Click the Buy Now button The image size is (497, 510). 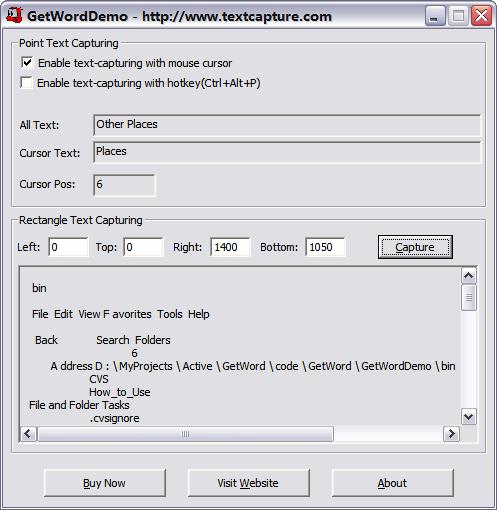coord(105,483)
